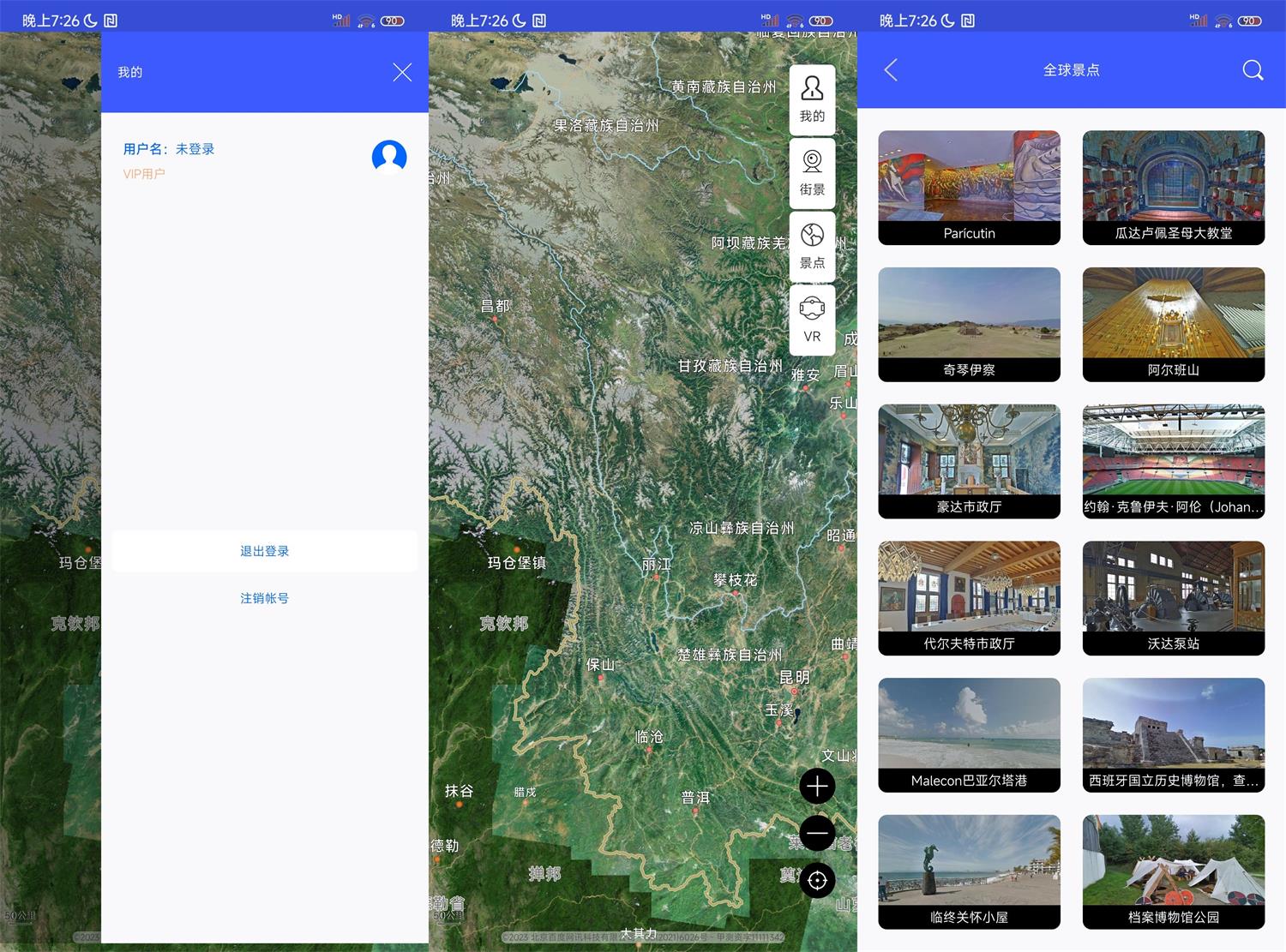
Task: Enter VR mode via the VR icon
Action: click(812, 319)
